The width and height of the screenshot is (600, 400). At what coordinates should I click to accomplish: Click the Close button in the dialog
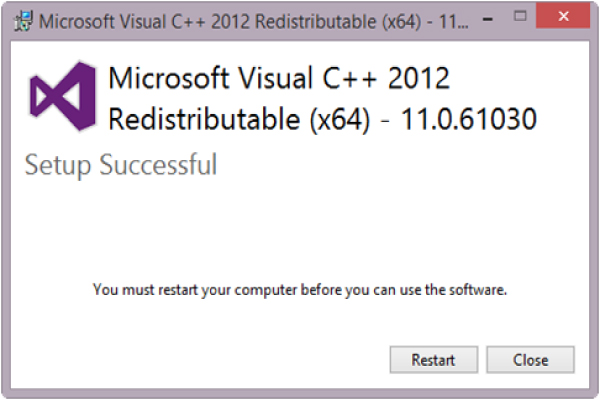click(530, 359)
